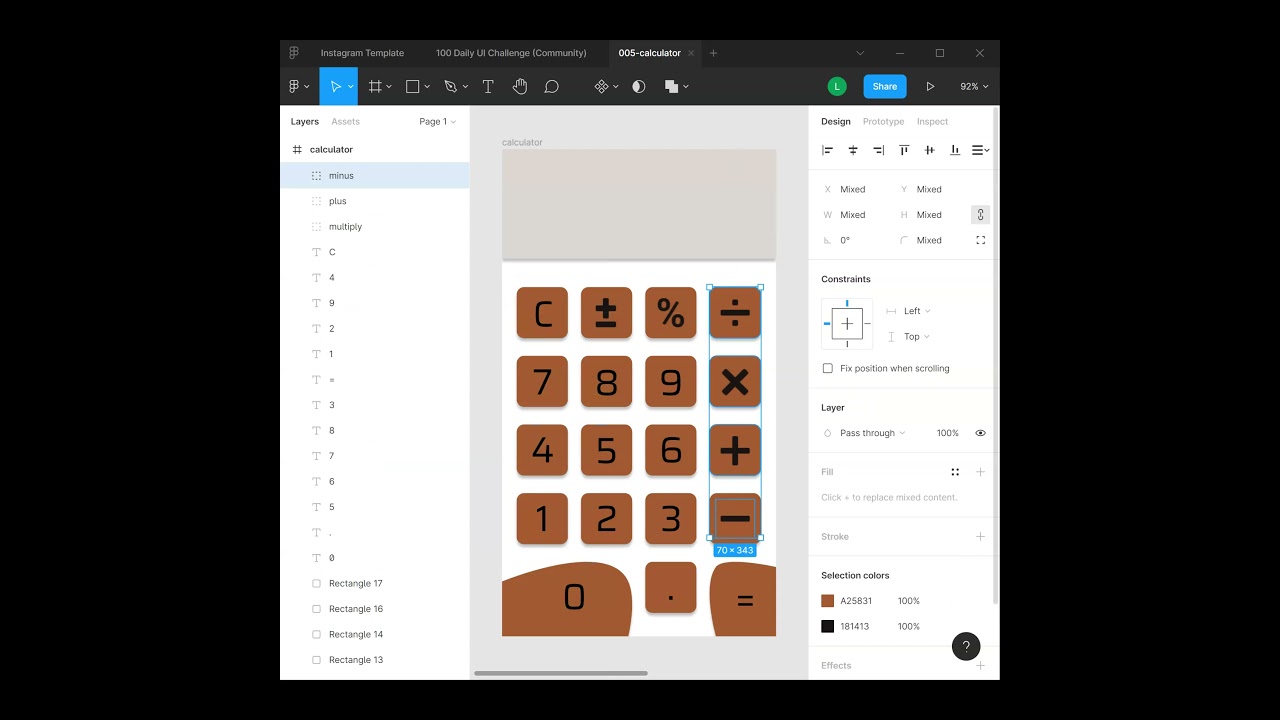Select the Frame tool
The image size is (1280, 720).
tap(376, 87)
